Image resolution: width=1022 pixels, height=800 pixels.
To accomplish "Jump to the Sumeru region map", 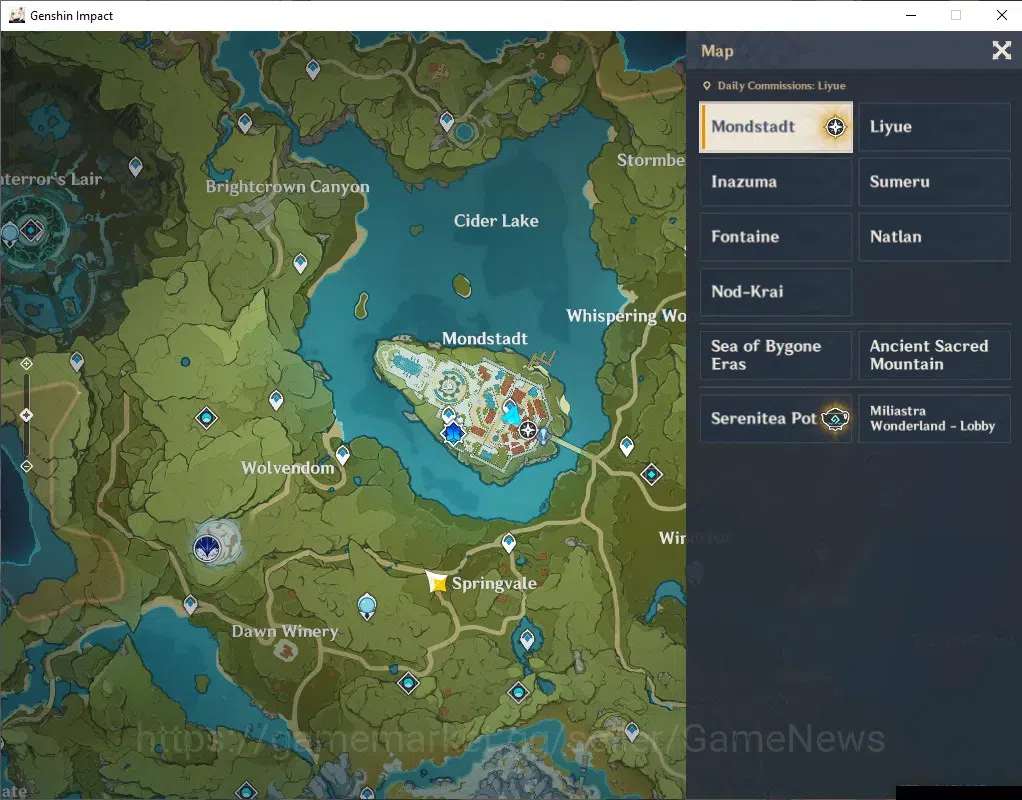I will (934, 182).
